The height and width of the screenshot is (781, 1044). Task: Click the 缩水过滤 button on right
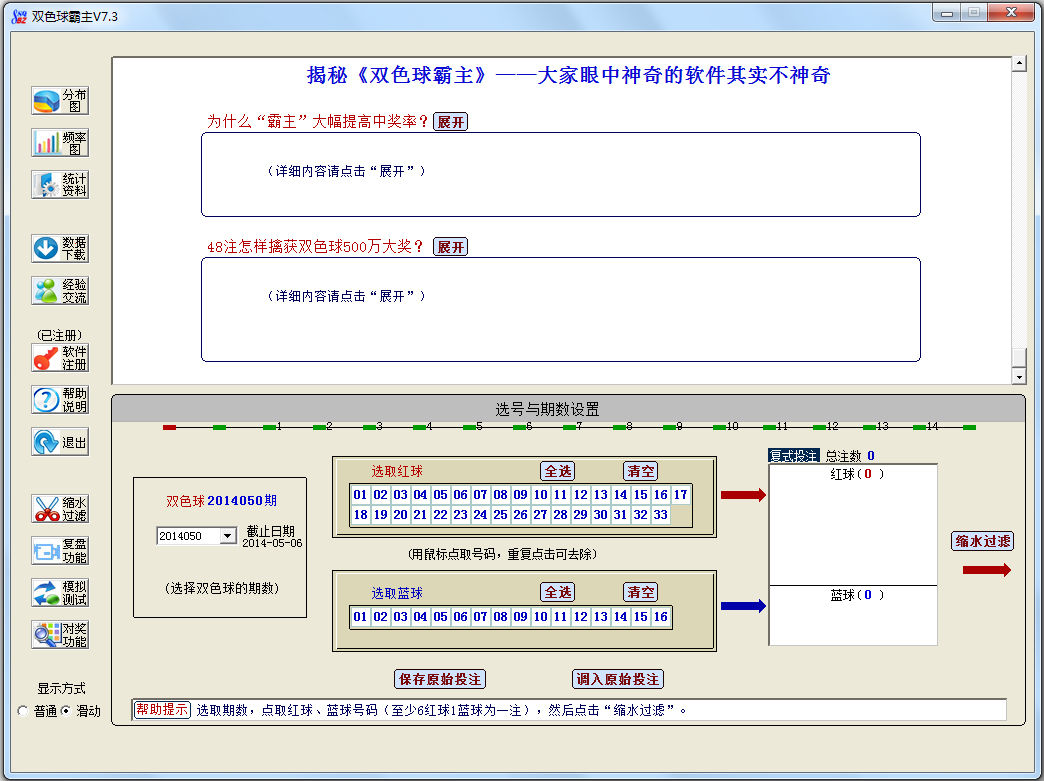tap(983, 541)
